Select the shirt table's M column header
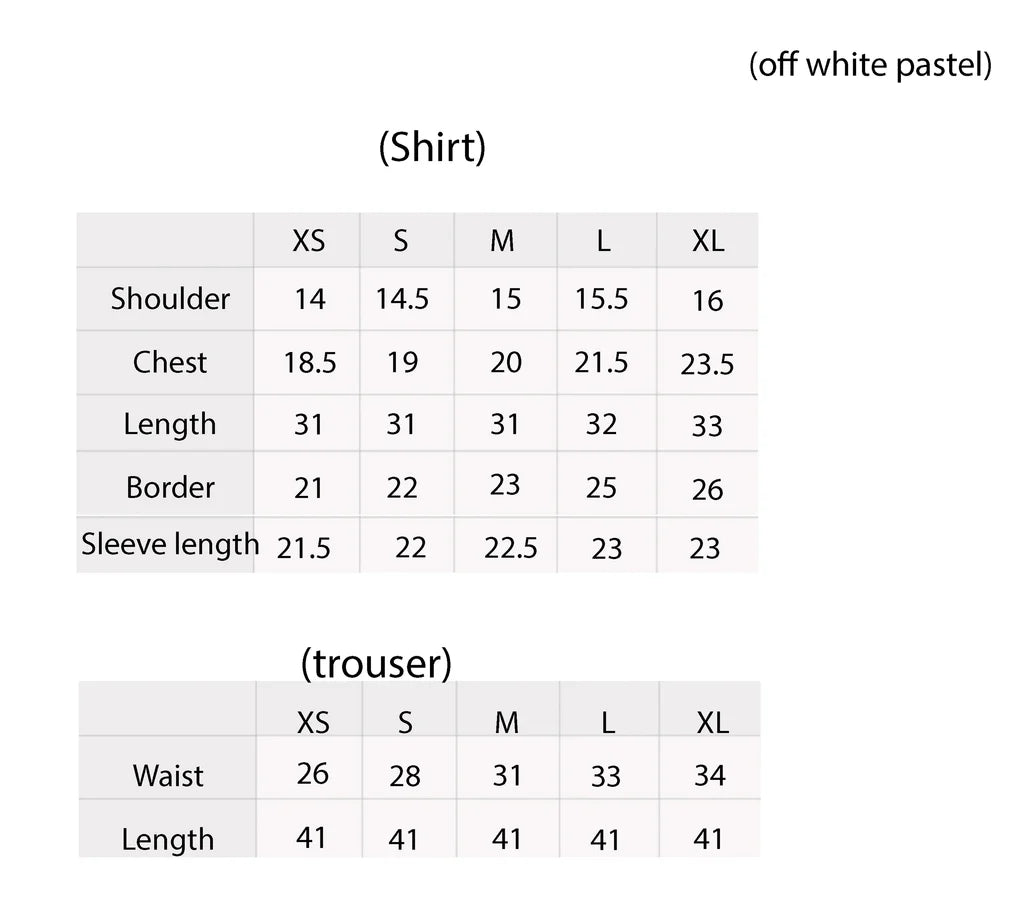This screenshot has width=1024, height=920. click(x=502, y=241)
